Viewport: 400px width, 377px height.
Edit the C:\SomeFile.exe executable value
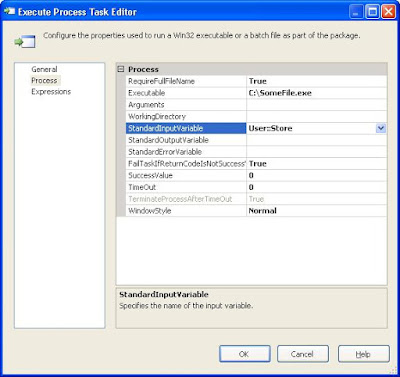[280, 93]
